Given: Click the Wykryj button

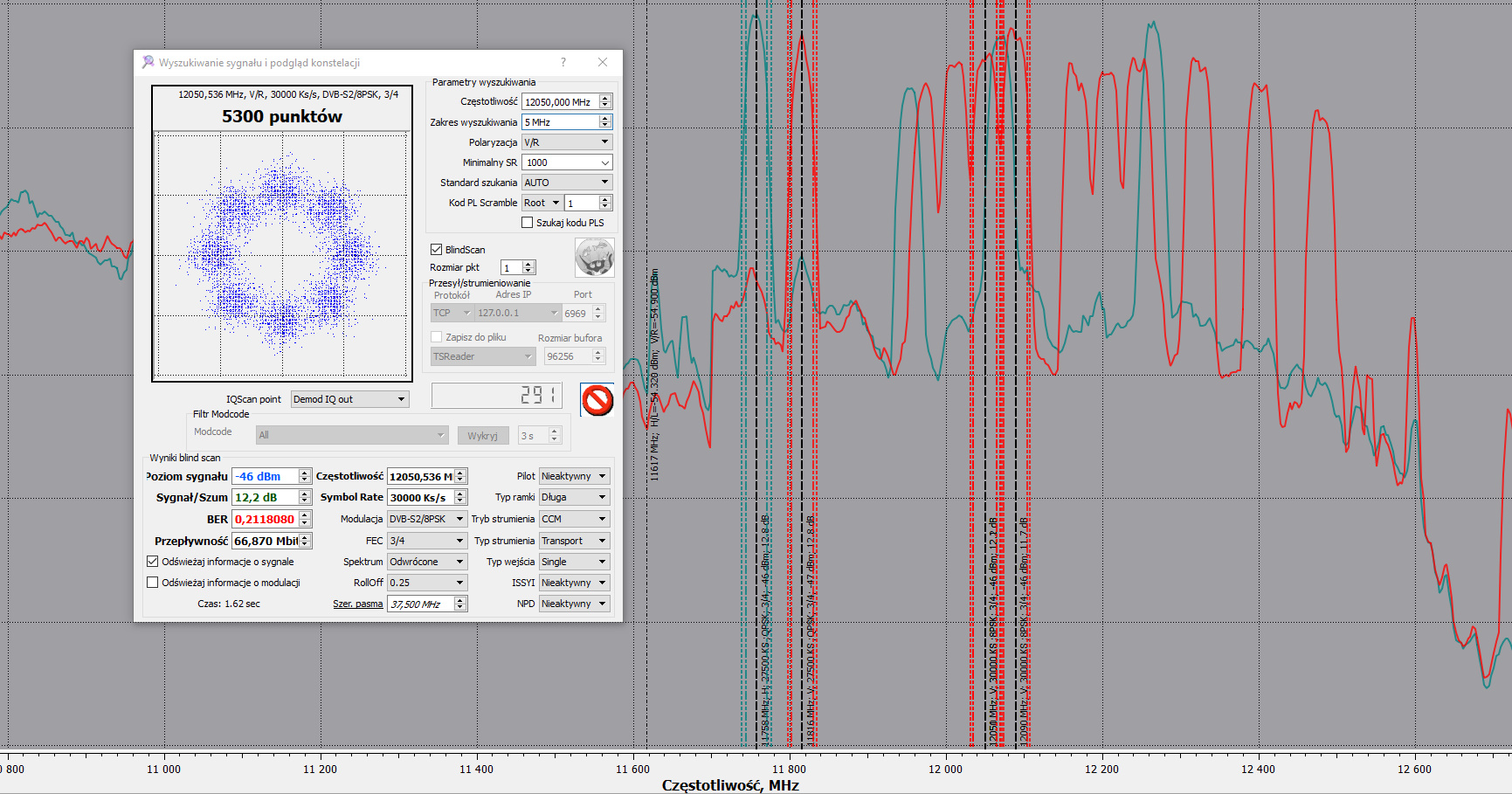Looking at the screenshot, I should coord(482,436).
